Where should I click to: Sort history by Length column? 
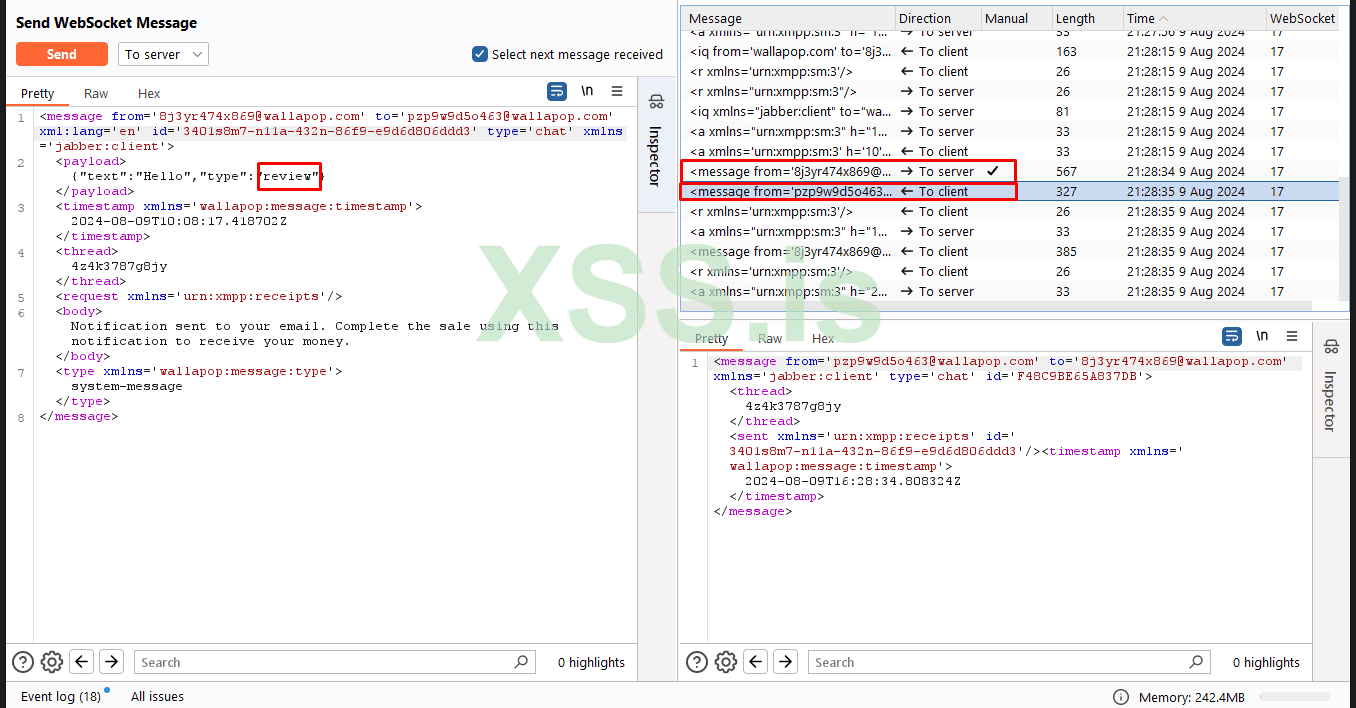tap(1087, 18)
